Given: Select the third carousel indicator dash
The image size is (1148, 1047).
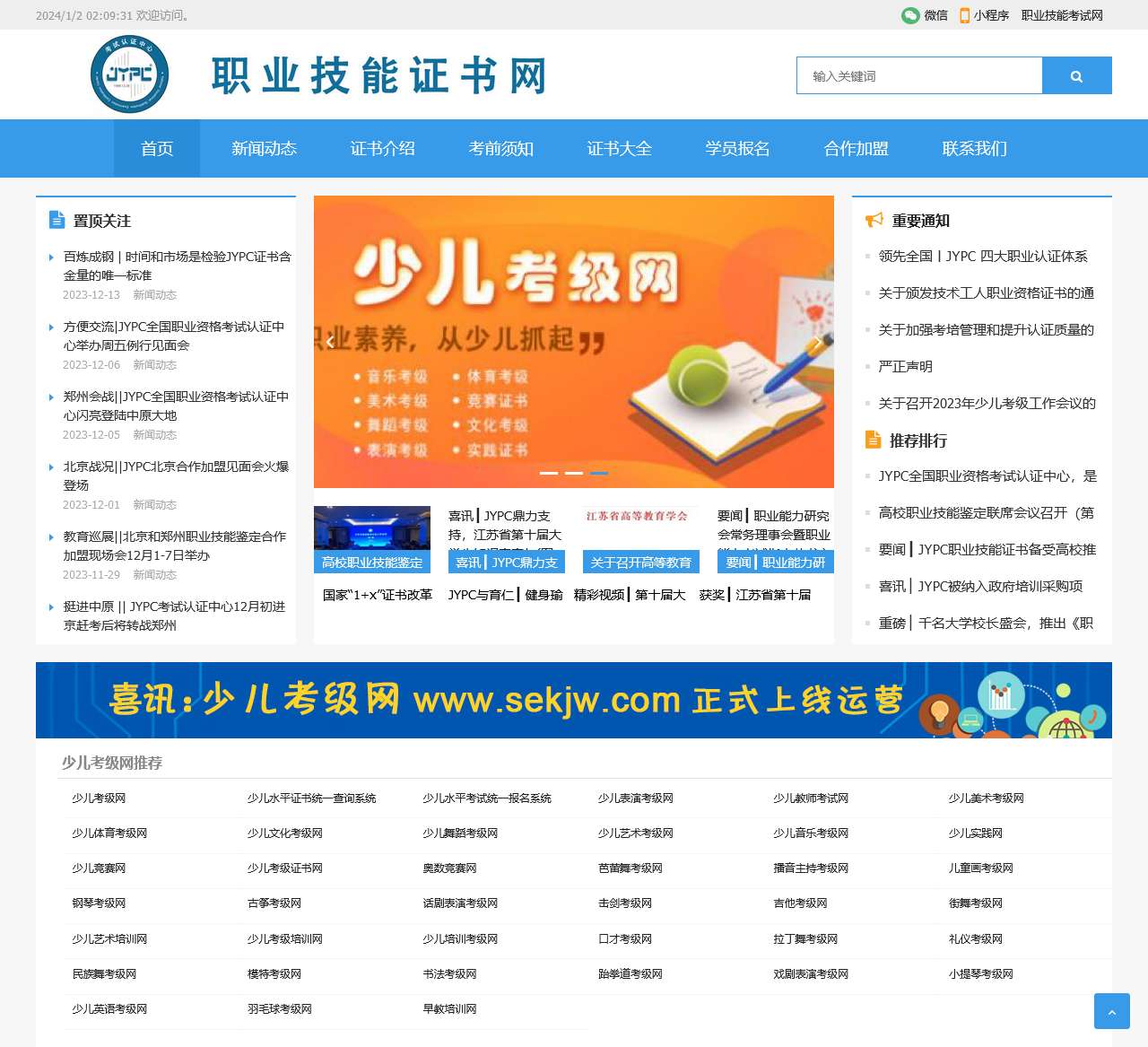Looking at the screenshot, I should (x=599, y=473).
